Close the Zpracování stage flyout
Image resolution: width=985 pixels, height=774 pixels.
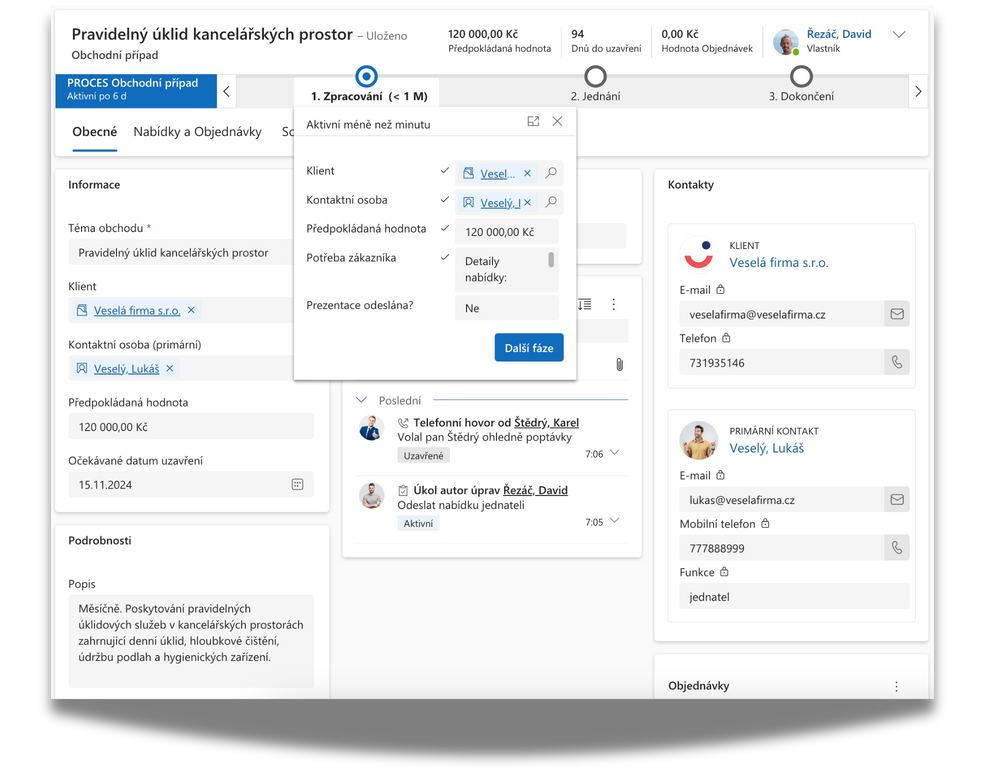(x=557, y=122)
